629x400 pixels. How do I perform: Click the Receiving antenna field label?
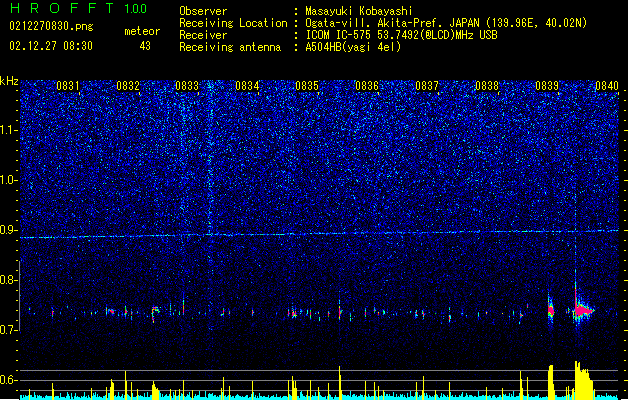(x=230, y=47)
